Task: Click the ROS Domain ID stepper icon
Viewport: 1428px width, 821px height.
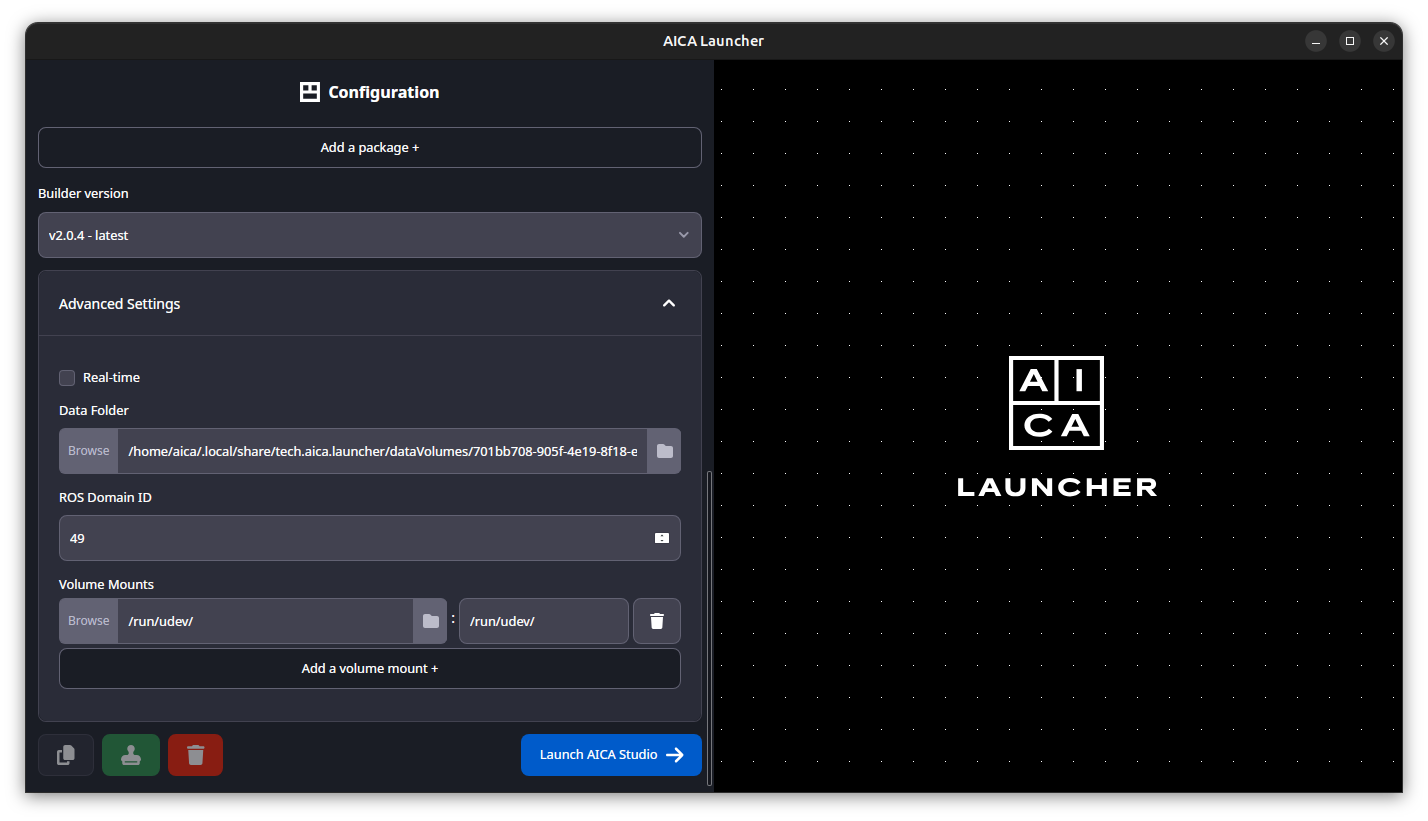Action: [x=662, y=538]
